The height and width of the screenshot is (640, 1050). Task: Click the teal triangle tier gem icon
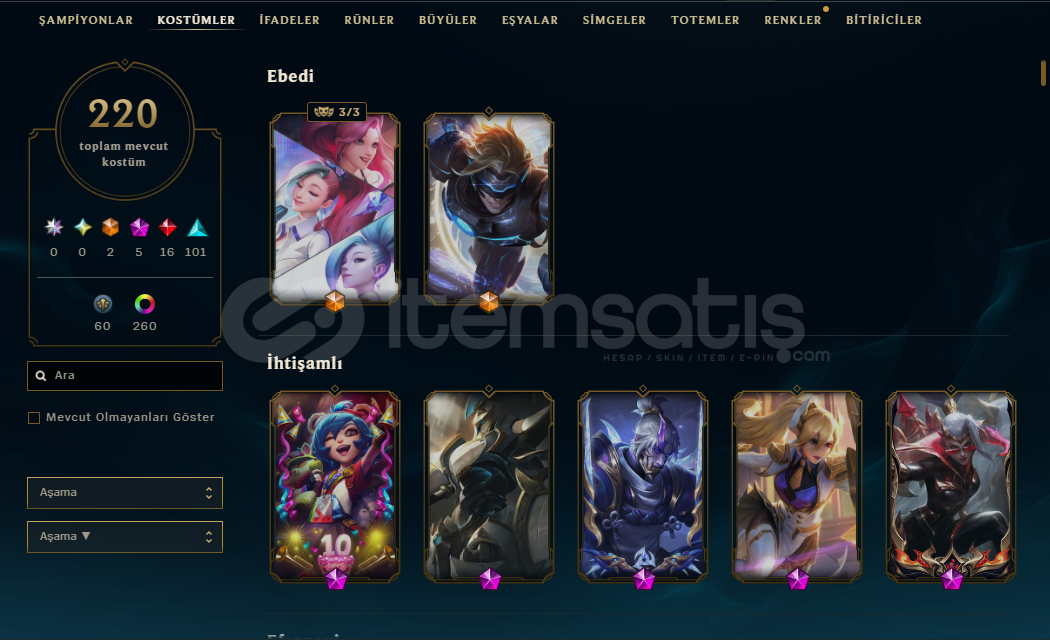[197, 228]
